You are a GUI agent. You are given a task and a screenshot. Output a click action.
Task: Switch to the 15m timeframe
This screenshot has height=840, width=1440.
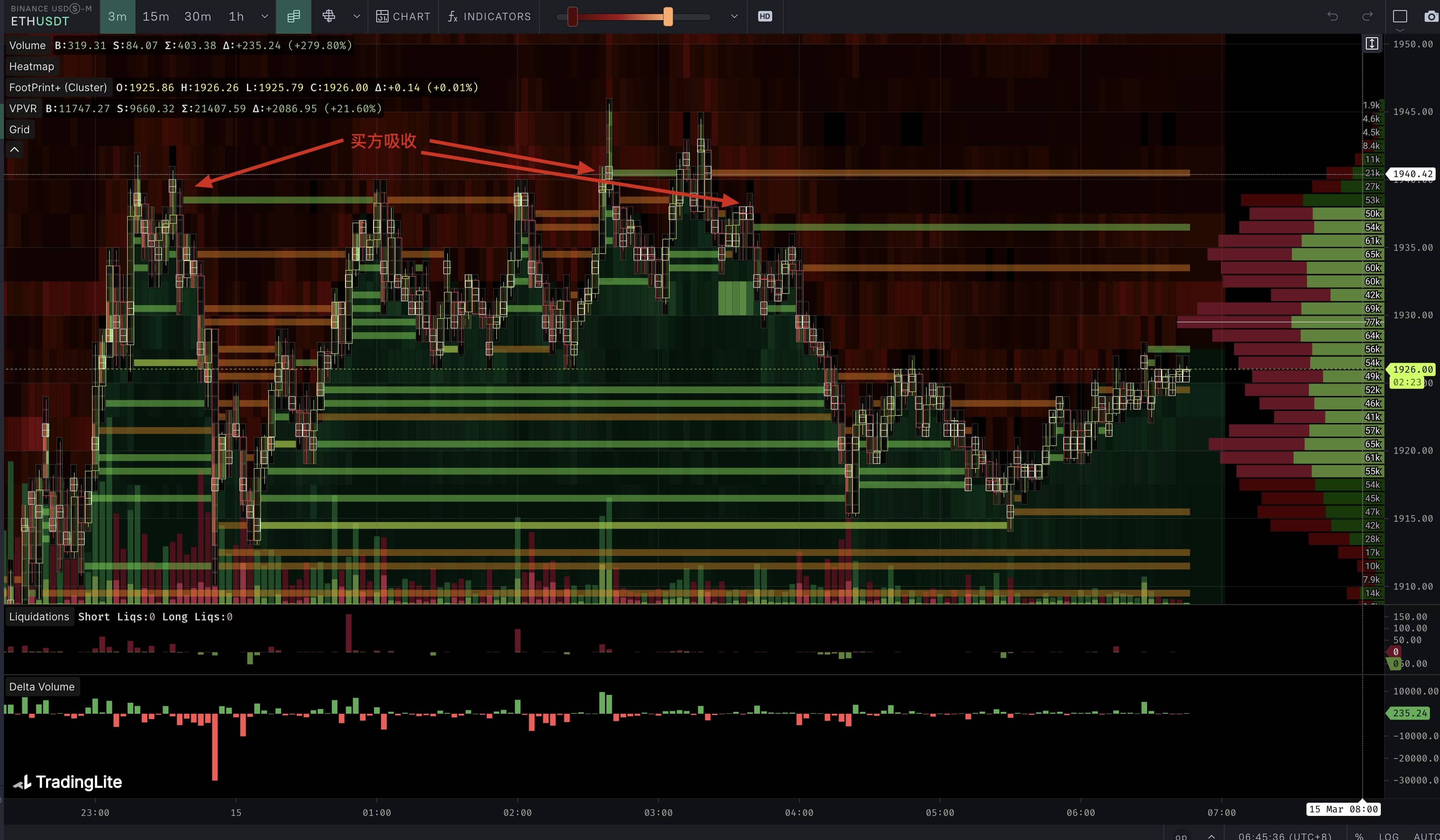tap(155, 17)
